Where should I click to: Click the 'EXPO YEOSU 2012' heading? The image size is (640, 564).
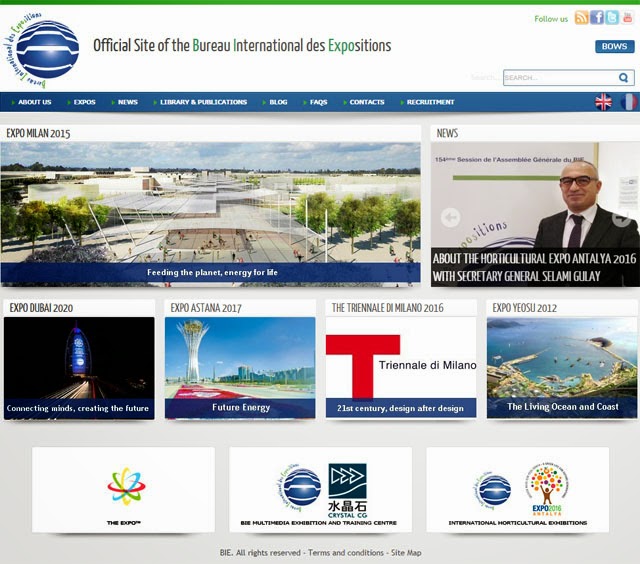coord(524,308)
